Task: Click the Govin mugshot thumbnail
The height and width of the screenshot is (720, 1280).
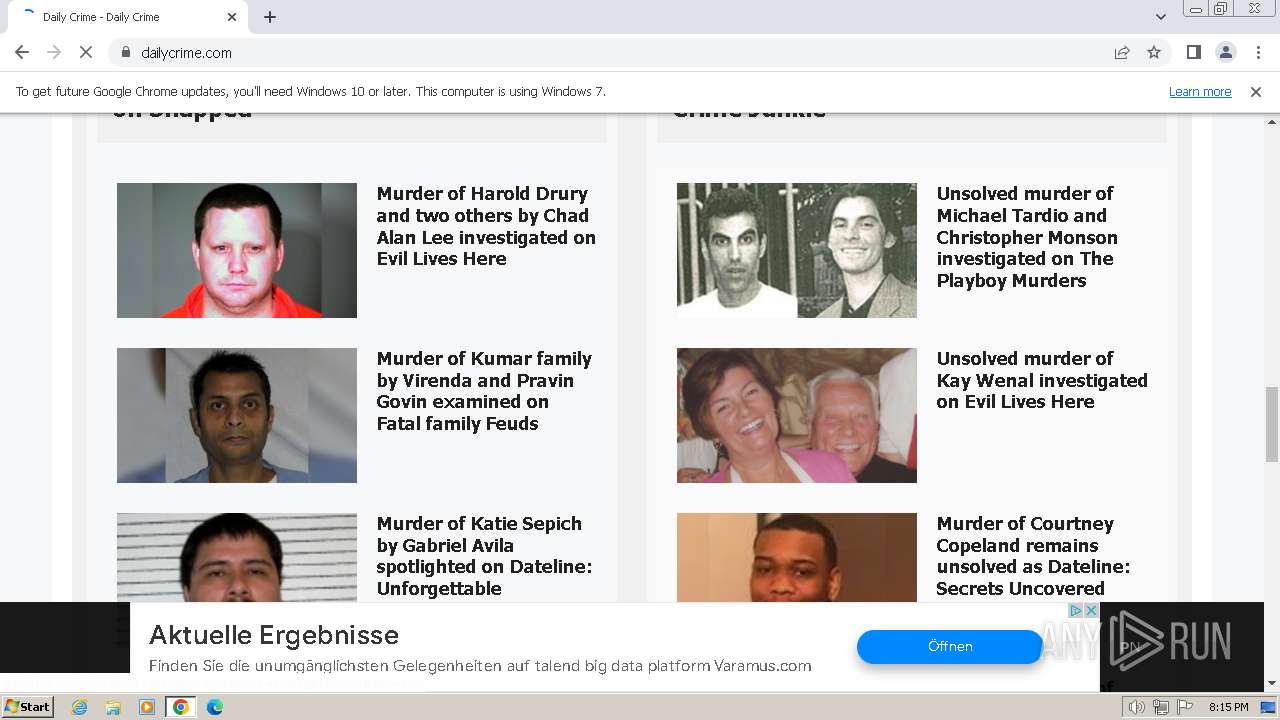Action: tap(237, 415)
